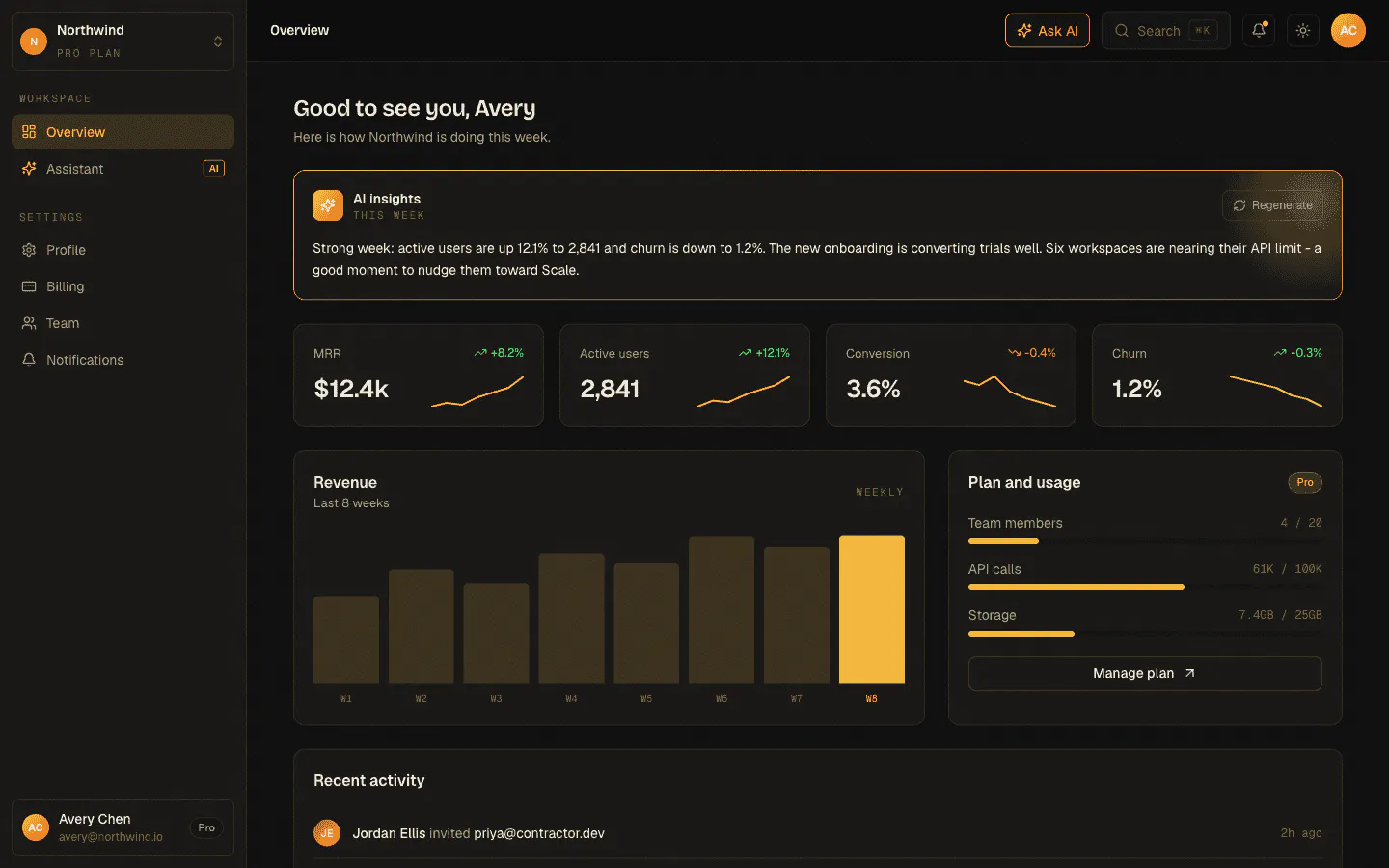Expand the Northwind workspace switcher chevron
The height and width of the screenshot is (868, 1389).
click(x=218, y=41)
